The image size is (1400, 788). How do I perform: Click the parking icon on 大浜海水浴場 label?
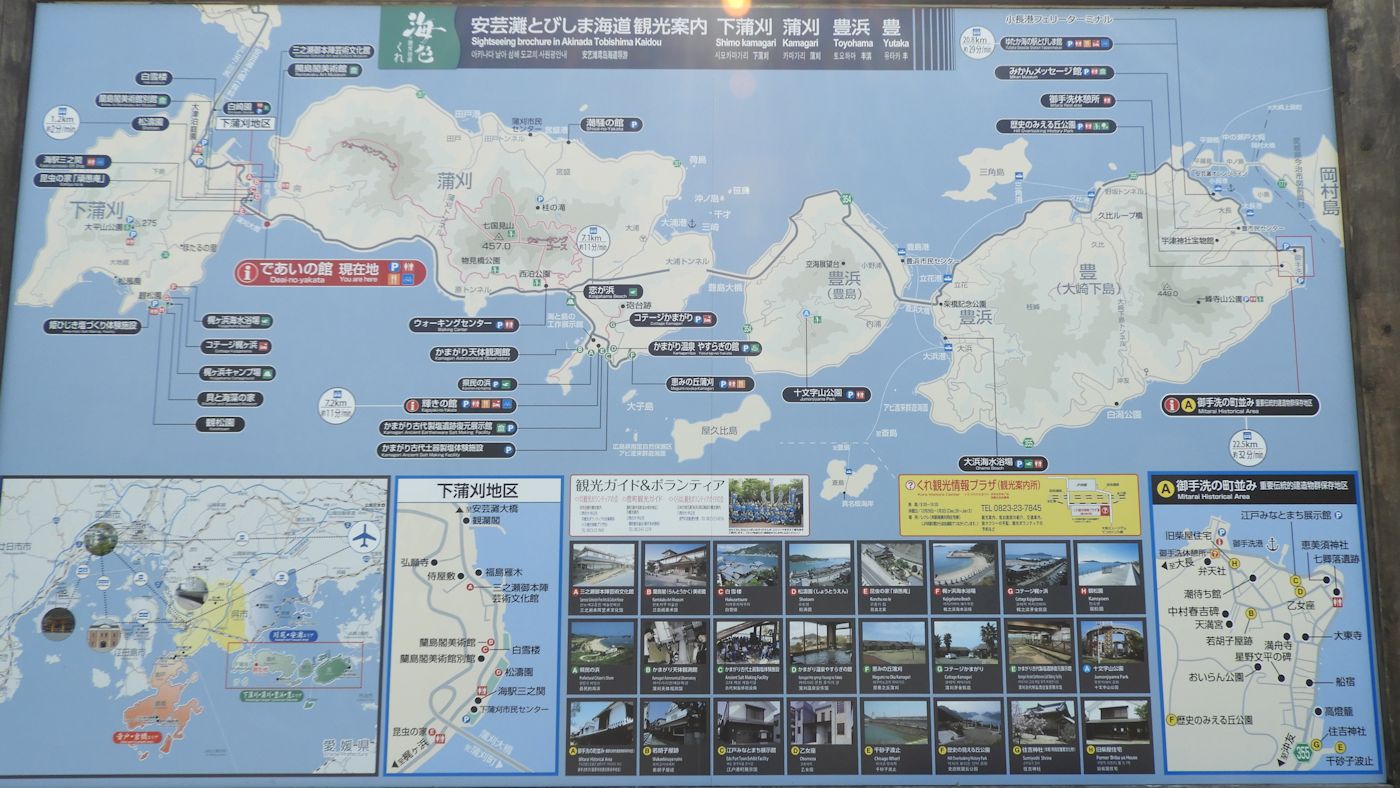(x=1017, y=463)
